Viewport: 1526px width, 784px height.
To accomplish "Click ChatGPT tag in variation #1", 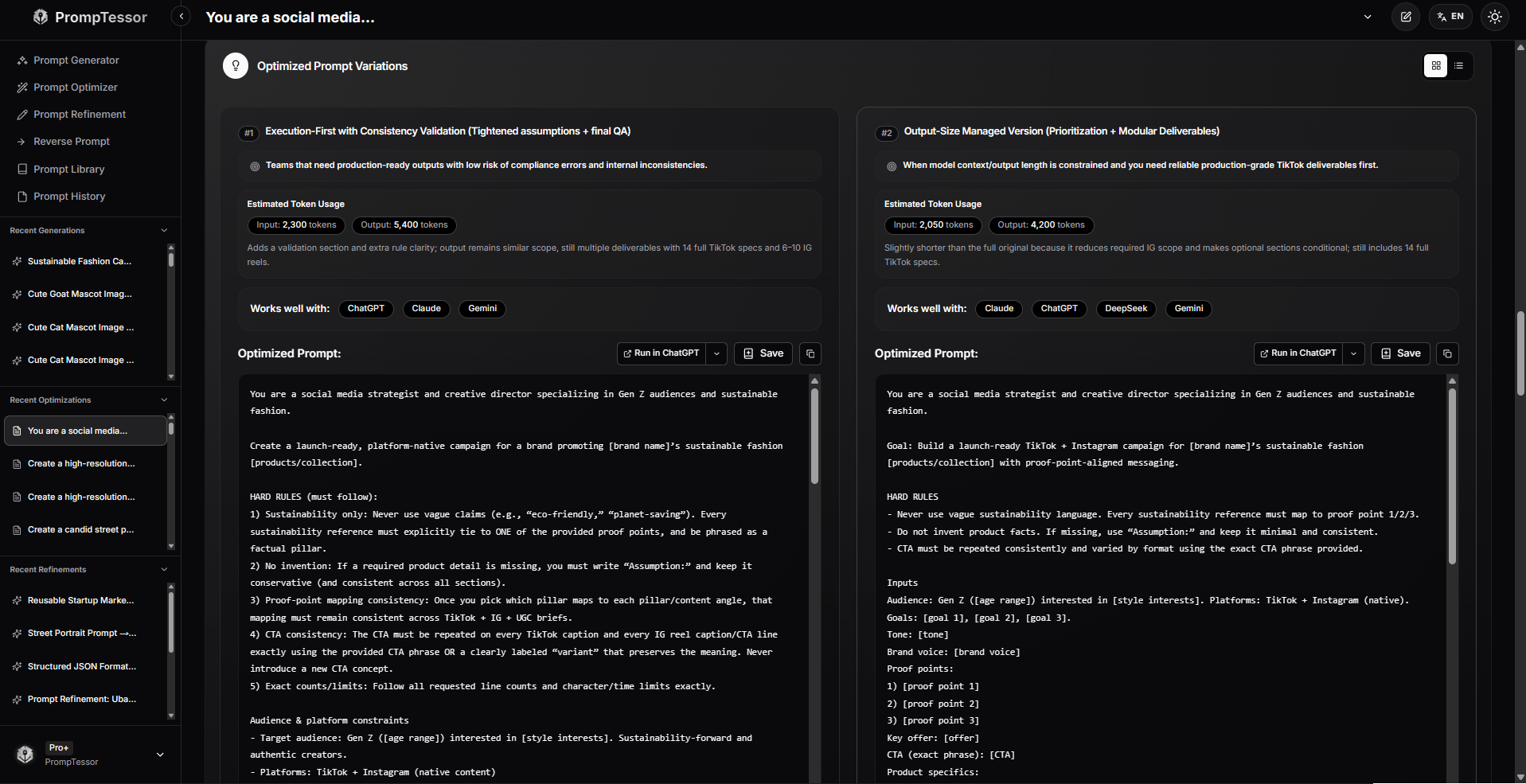I will [x=366, y=309].
